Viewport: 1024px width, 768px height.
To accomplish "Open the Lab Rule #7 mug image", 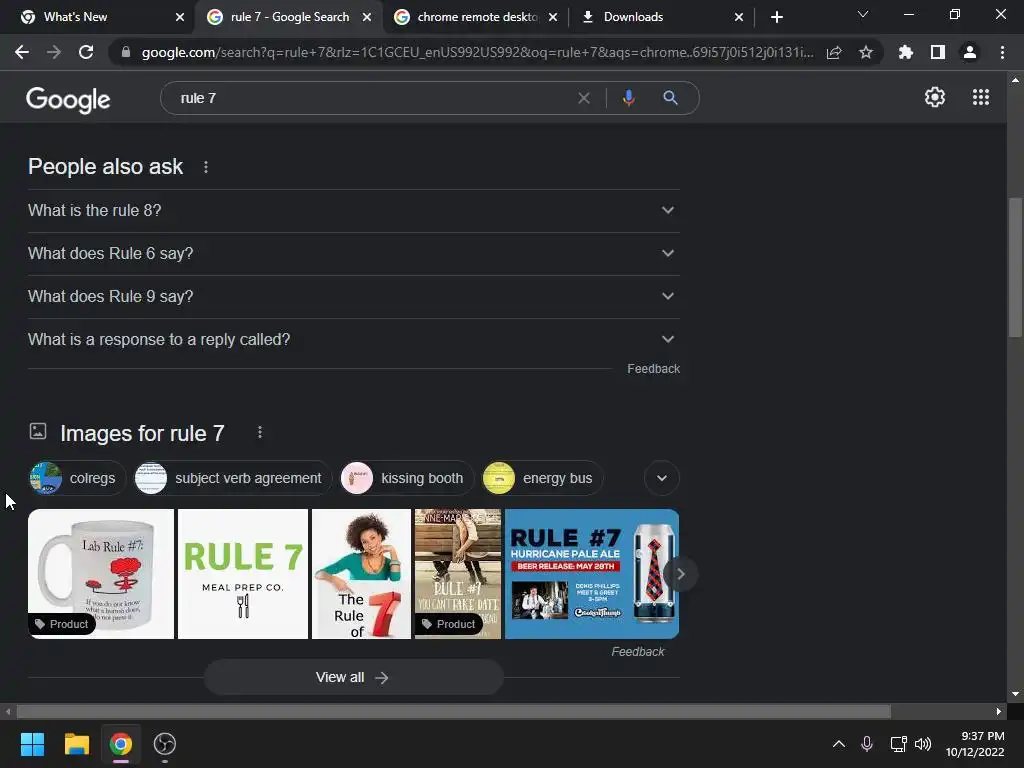I will [101, 574].
